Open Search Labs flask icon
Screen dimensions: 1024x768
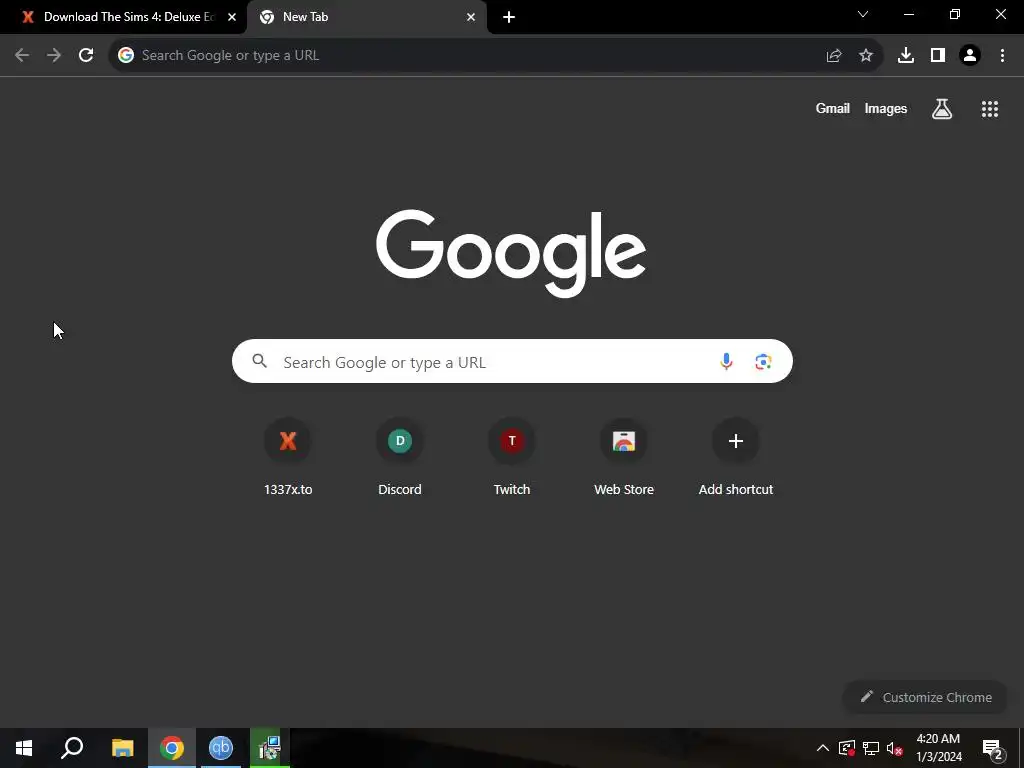[942, 109]
